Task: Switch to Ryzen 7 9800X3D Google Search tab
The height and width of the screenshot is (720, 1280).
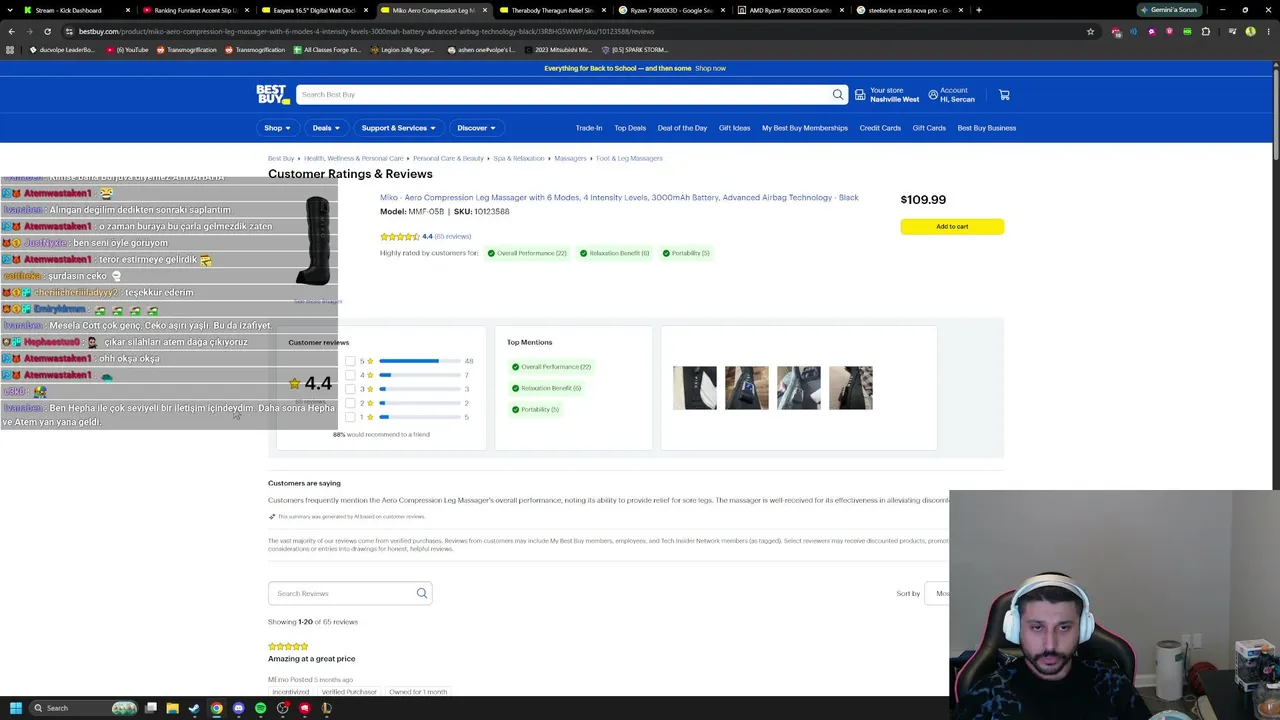Action: click(672, 10)
